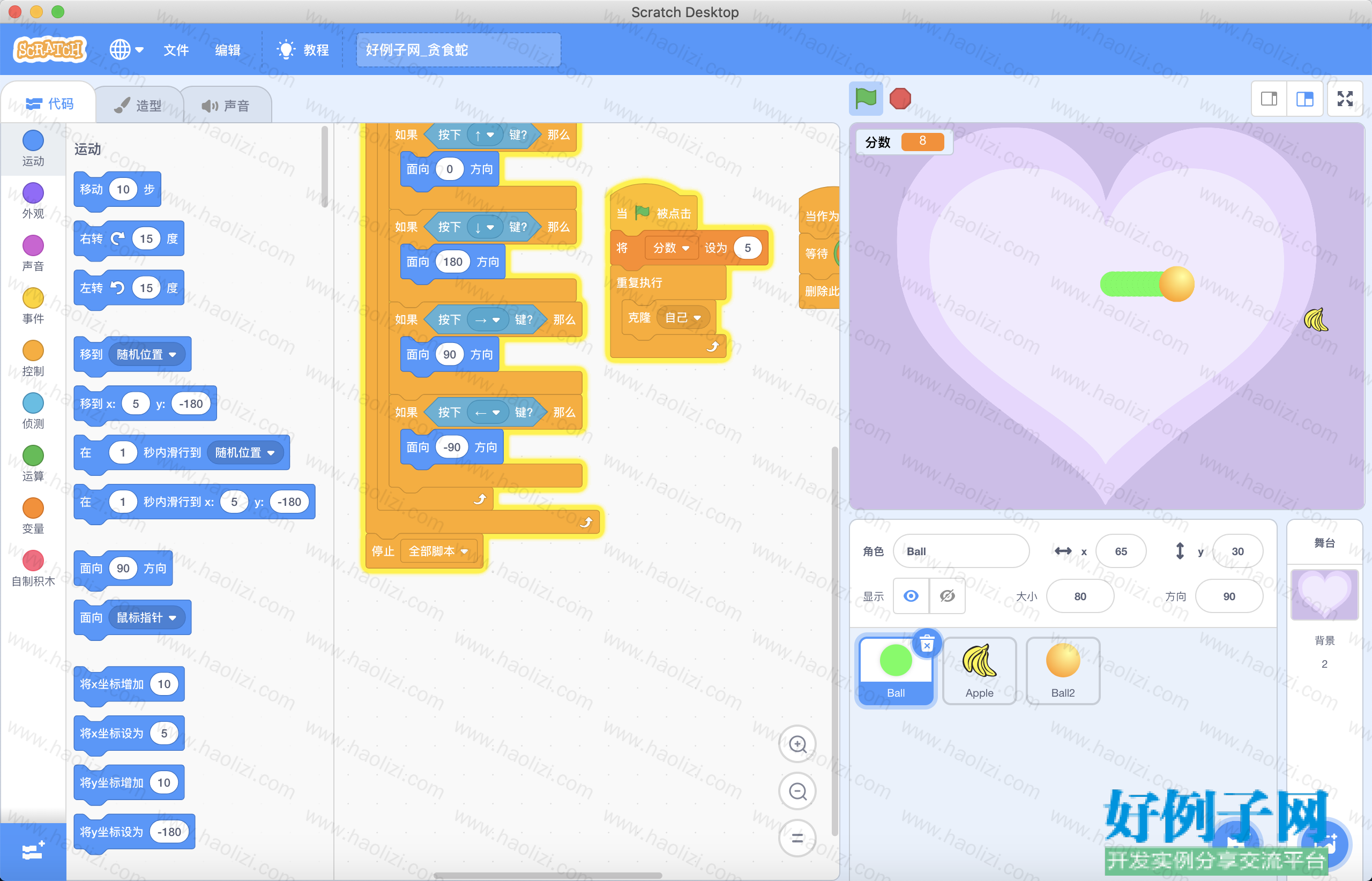Click the 分数 score monitor on stage
The width and height of the screenshot is (1372, 881).
(x=904, y=141)
